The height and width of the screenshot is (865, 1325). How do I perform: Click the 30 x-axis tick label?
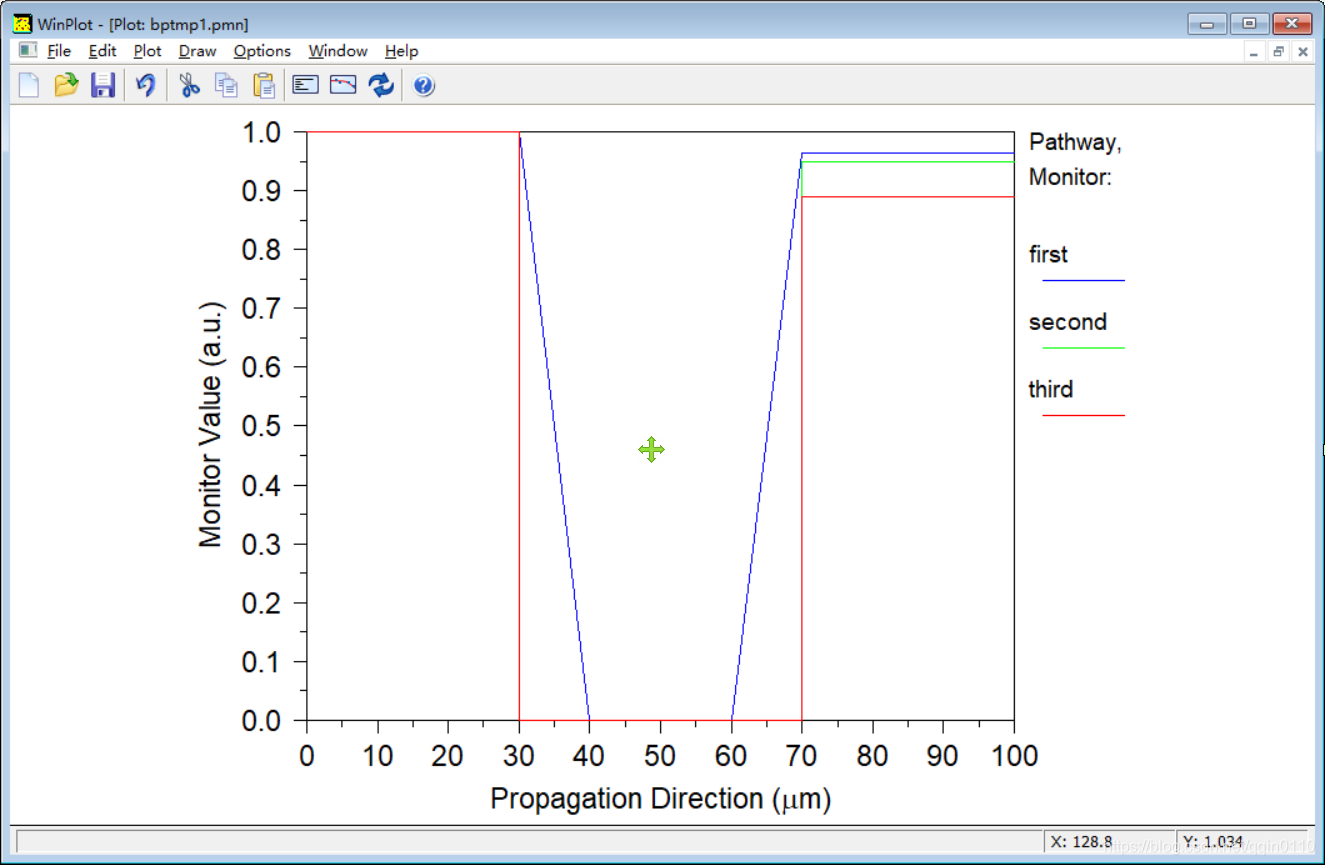(519, 756)
